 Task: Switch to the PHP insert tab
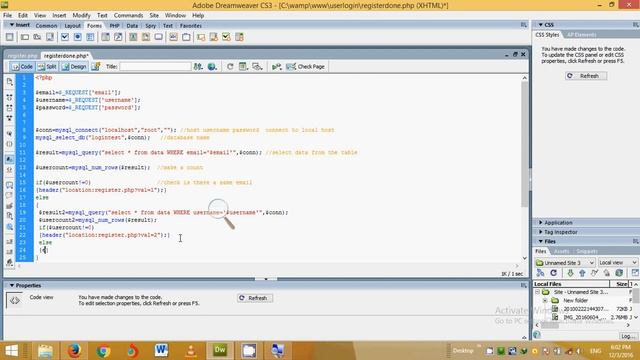(x=114, y=26)
